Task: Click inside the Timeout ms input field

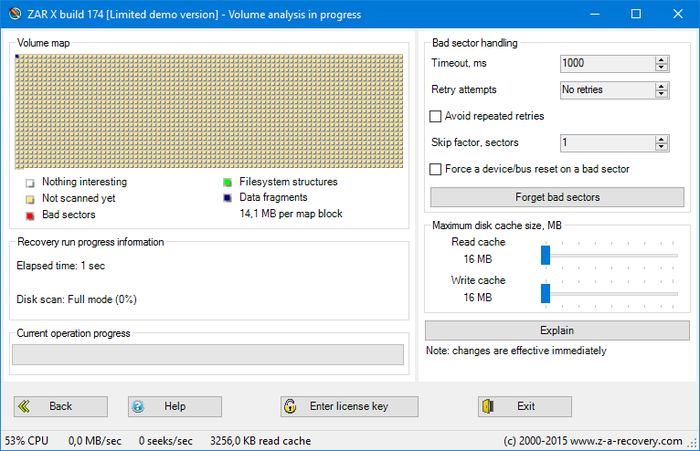Action: click(605, 63)
